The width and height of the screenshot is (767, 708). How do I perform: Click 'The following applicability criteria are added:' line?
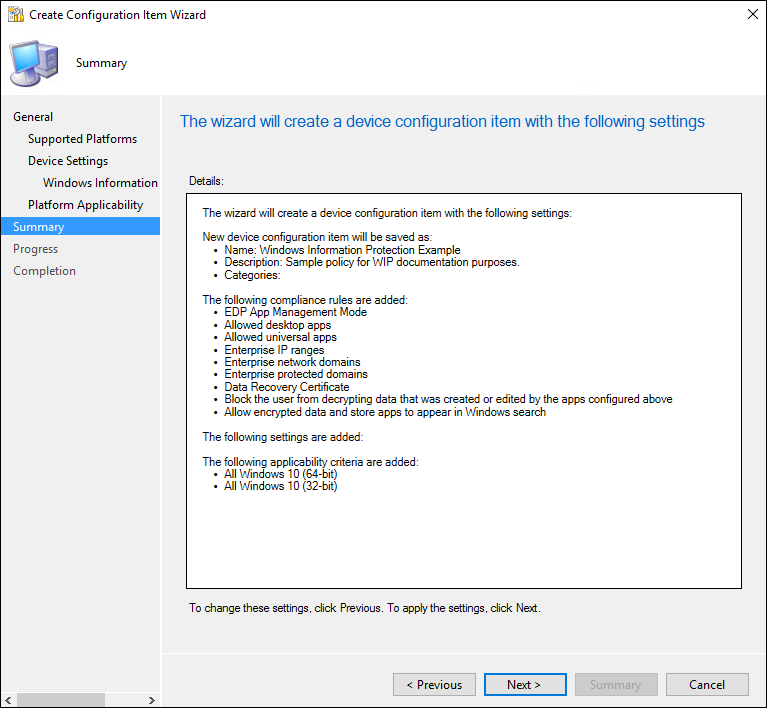(311, 462)
